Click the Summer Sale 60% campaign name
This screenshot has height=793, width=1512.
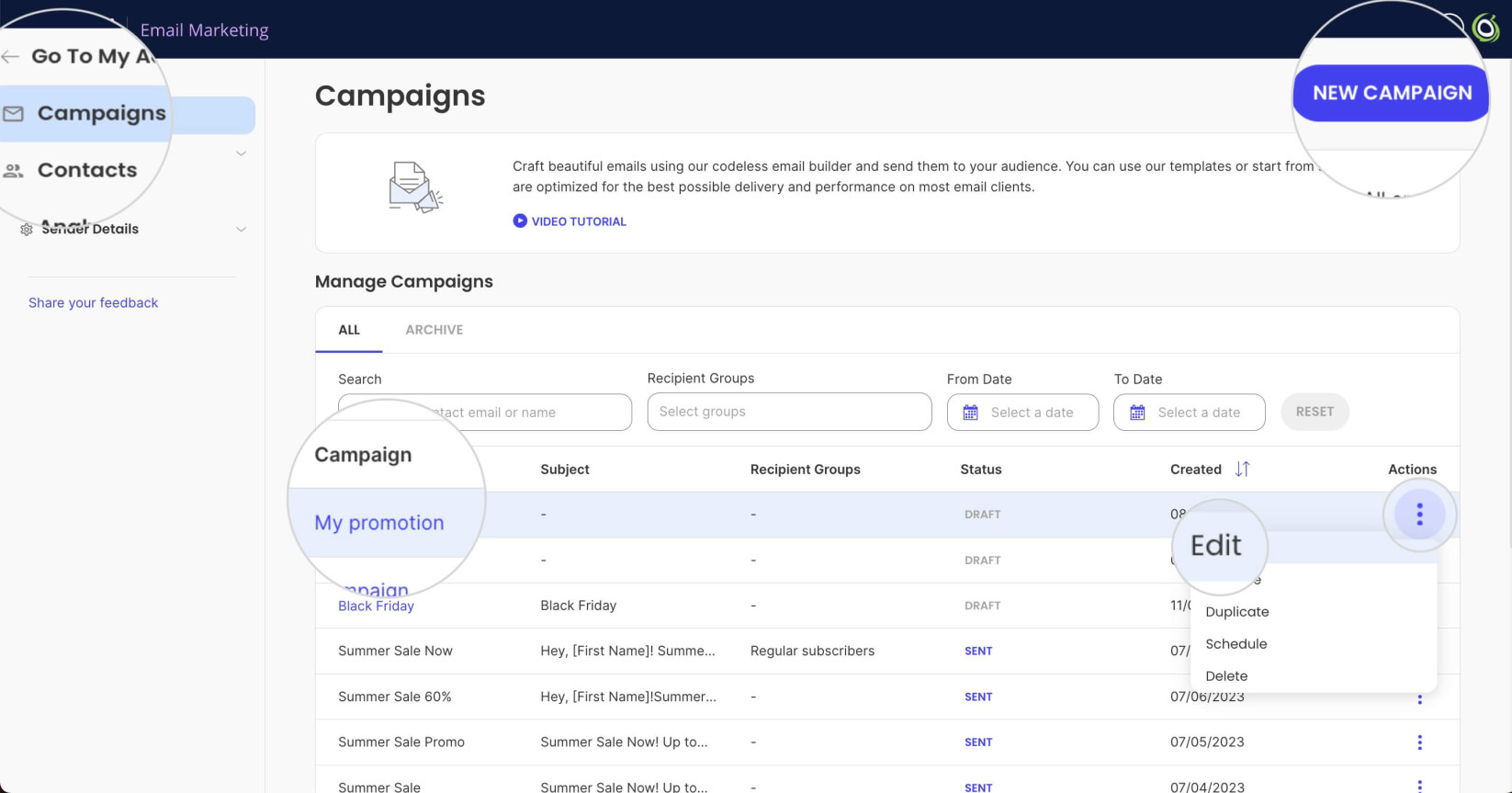point(395,697)
